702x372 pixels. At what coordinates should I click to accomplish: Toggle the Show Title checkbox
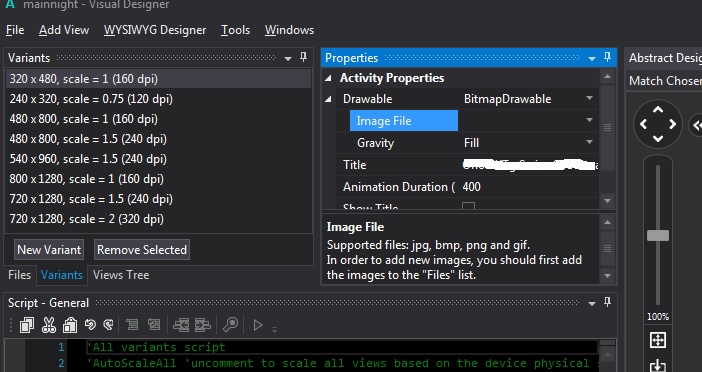tap(468, 207)
